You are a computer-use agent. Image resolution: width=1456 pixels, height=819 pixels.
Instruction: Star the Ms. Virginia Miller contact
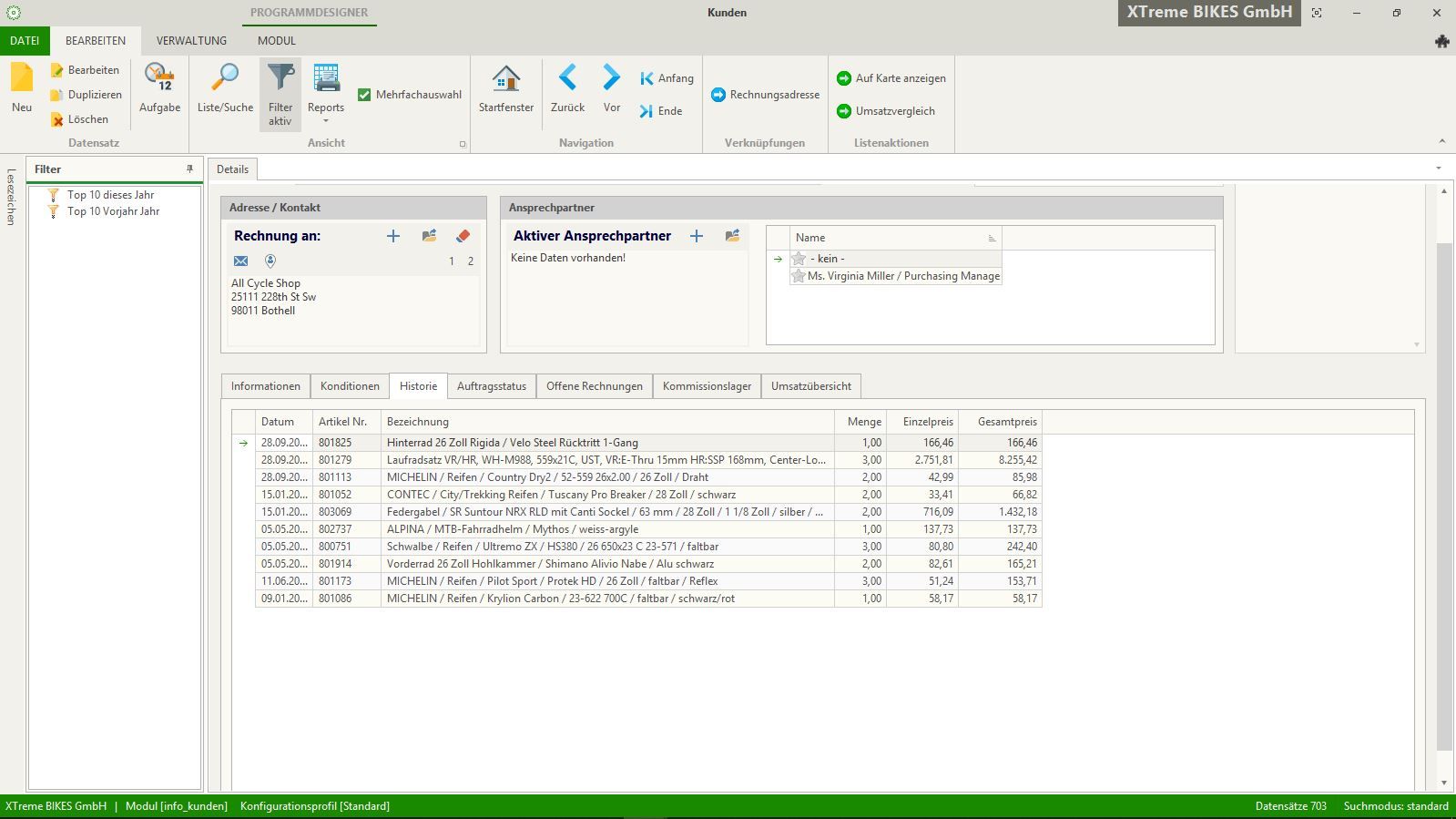point(799,276)
